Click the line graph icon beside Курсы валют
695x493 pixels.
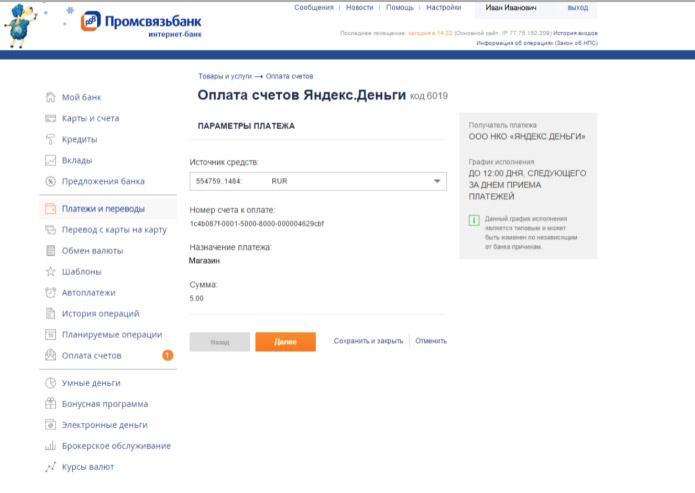pyautogui.click(x=51, y=466)
